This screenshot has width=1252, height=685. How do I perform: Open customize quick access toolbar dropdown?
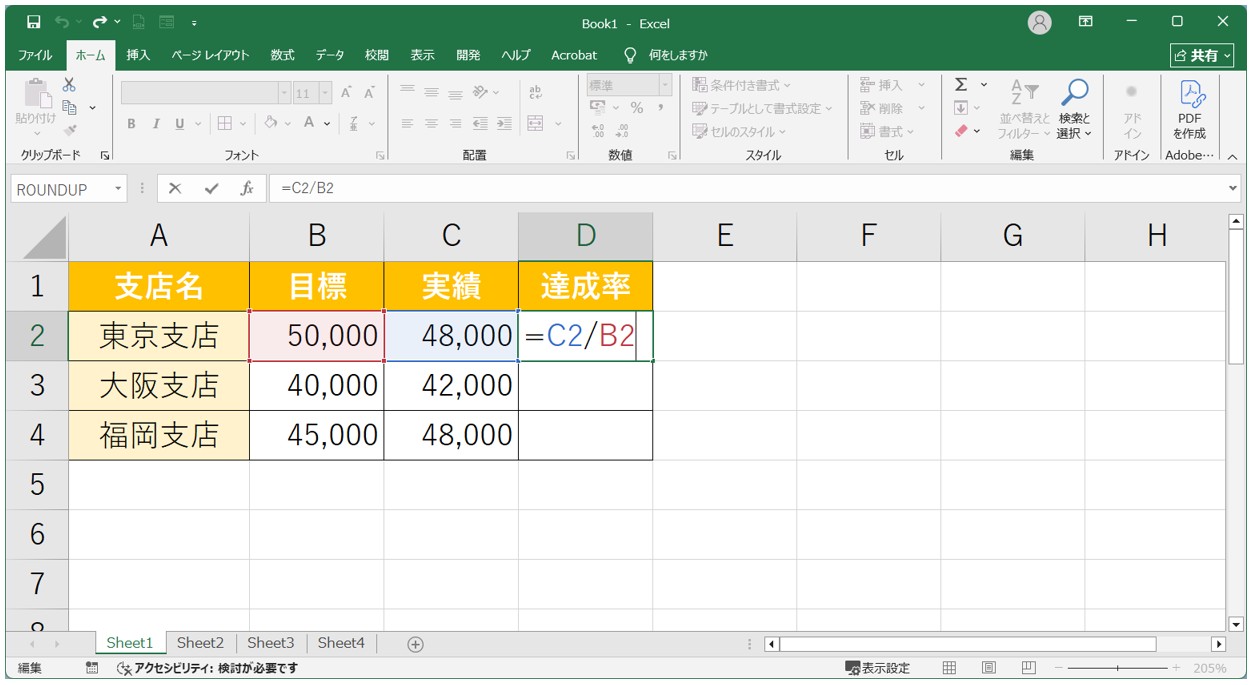click(193, 22)
